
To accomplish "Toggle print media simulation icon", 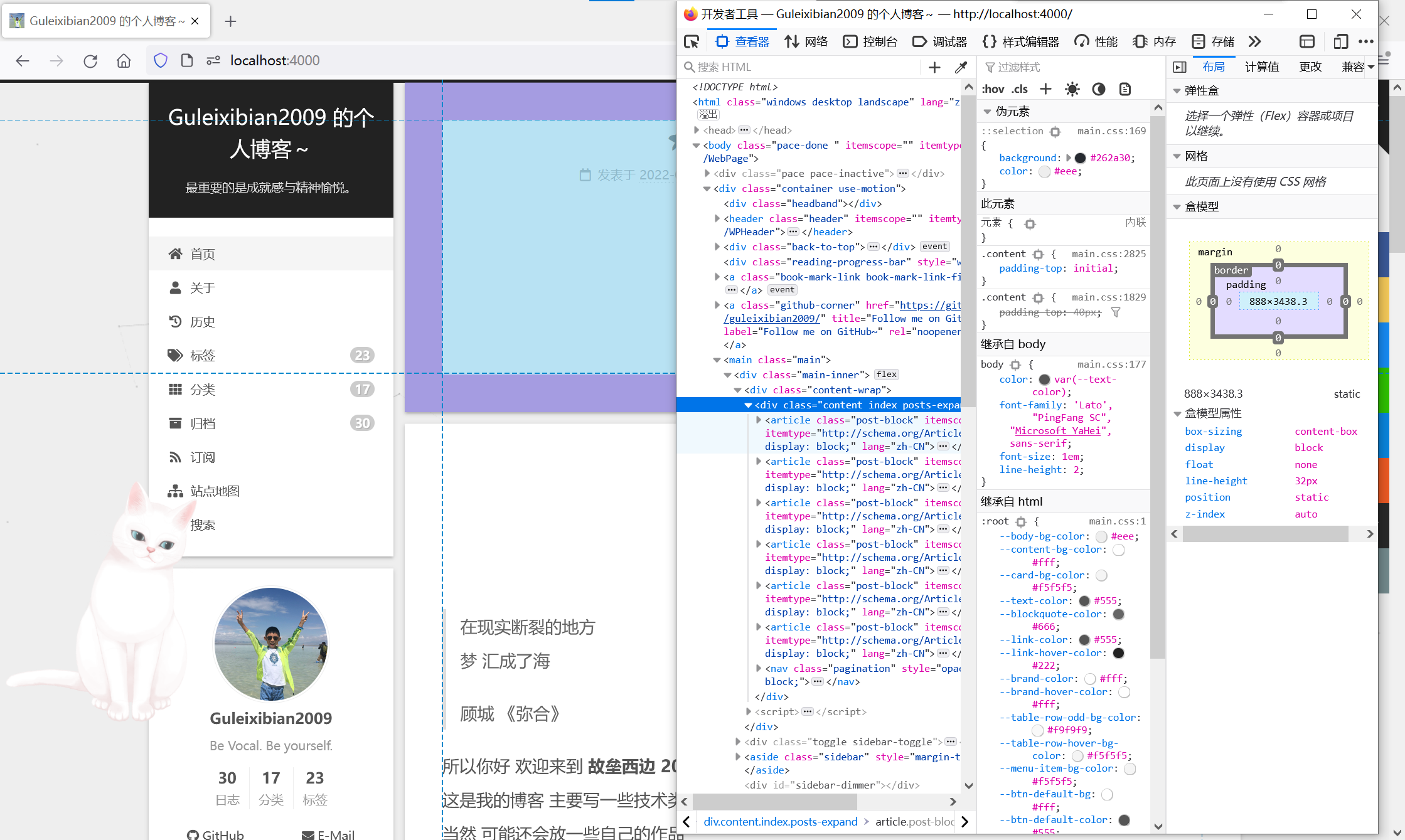I will [1124, 88].
